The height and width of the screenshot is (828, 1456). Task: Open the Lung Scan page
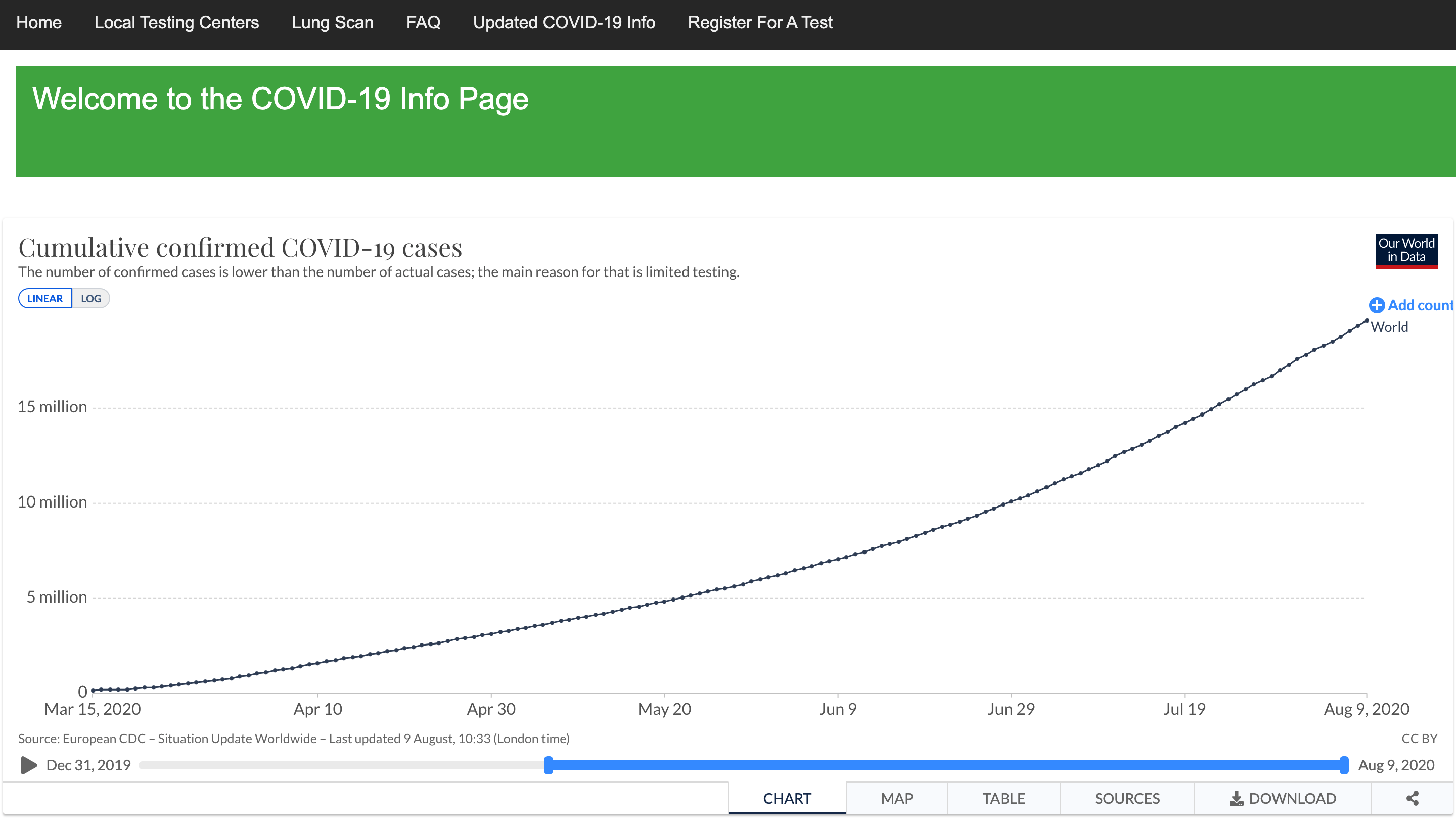(x=332, y=23)
